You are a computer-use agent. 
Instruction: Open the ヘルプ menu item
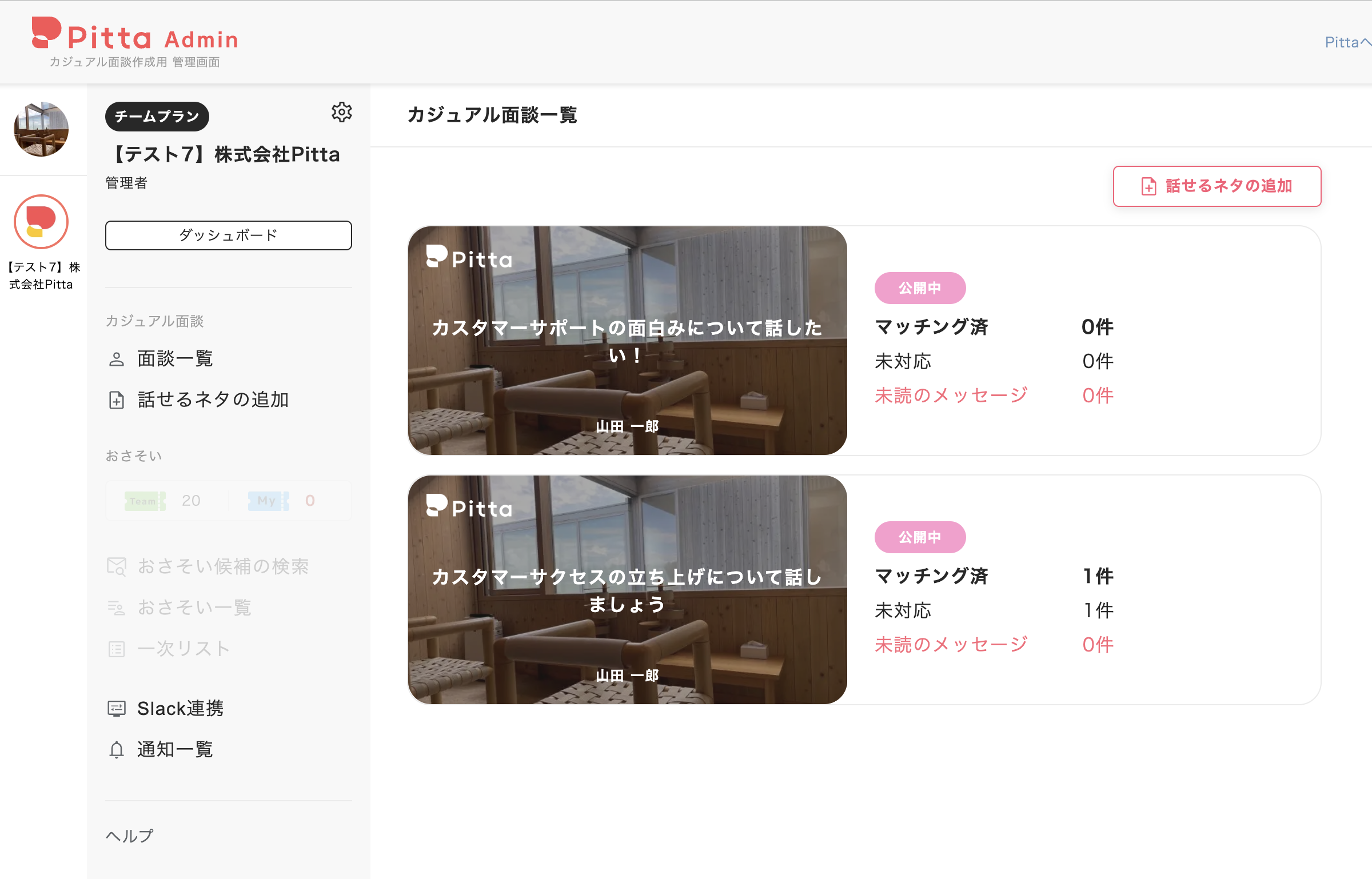point(128,836)
